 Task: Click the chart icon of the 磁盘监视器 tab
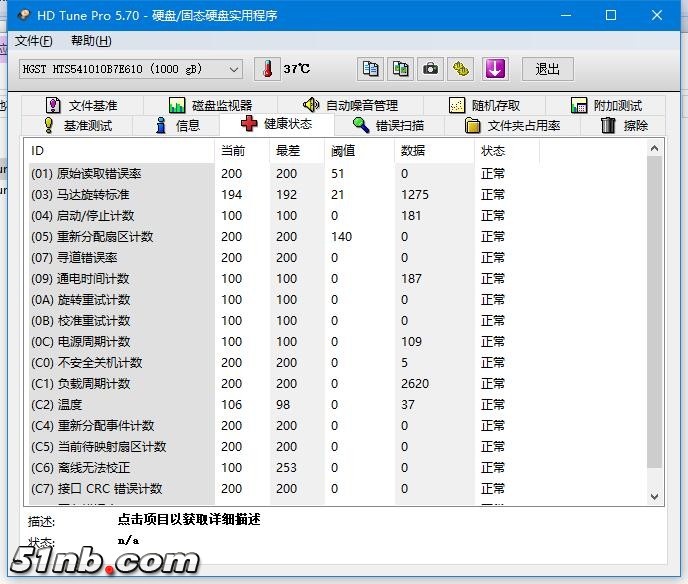pyautogui.click(x=177, y=105)
